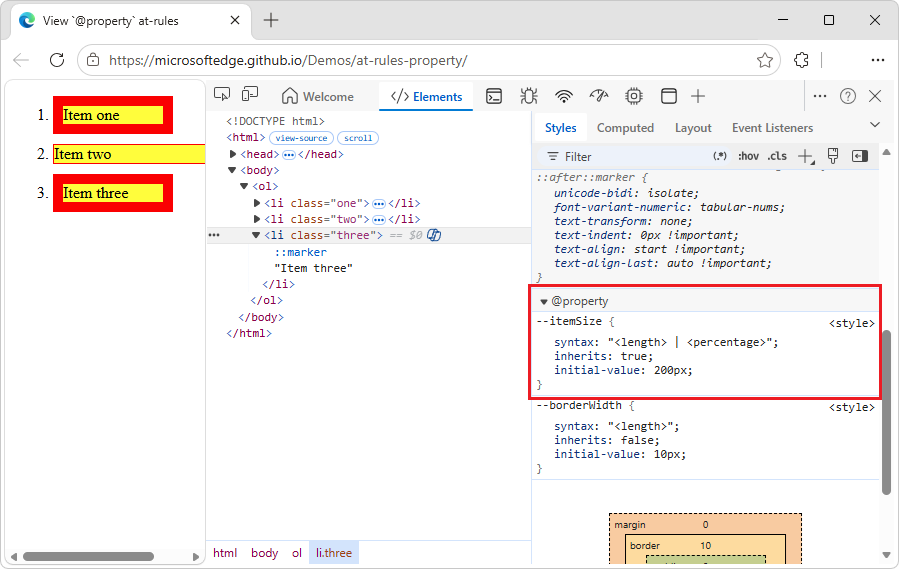The width and height of the screenshot is (899, 569).
Task: Collapse li class three node
Action: [256, 235]
